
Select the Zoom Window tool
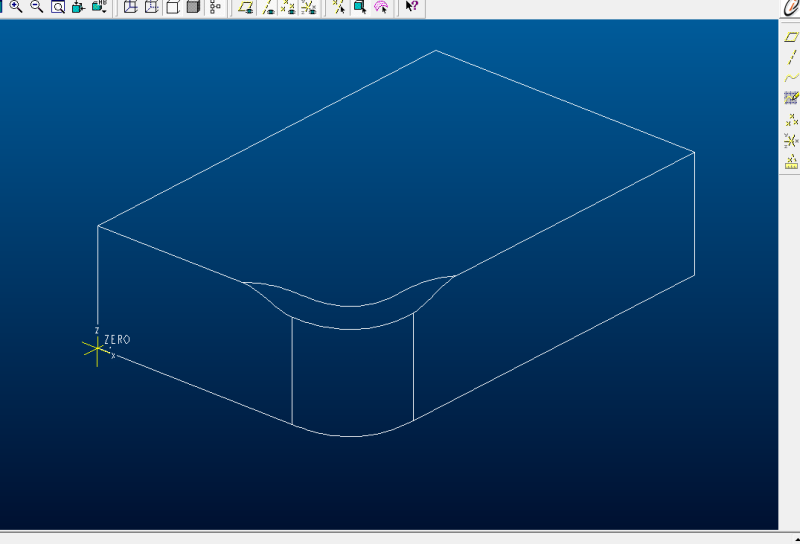[57, 7]
